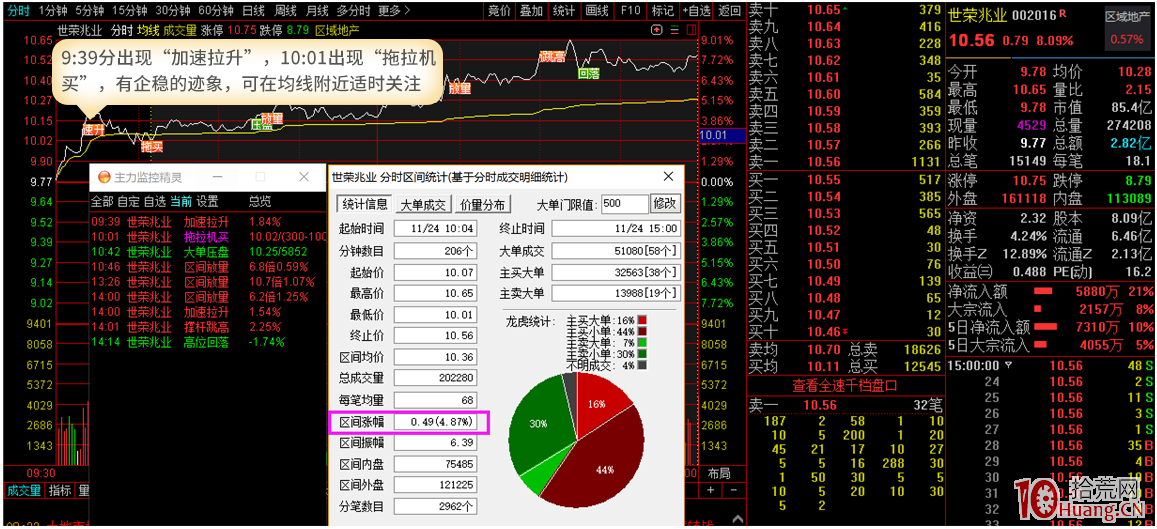Switch to the 1分钟 chart period
The height and width of the screenshot is (529, 1157).
click(x=54, y=10)
